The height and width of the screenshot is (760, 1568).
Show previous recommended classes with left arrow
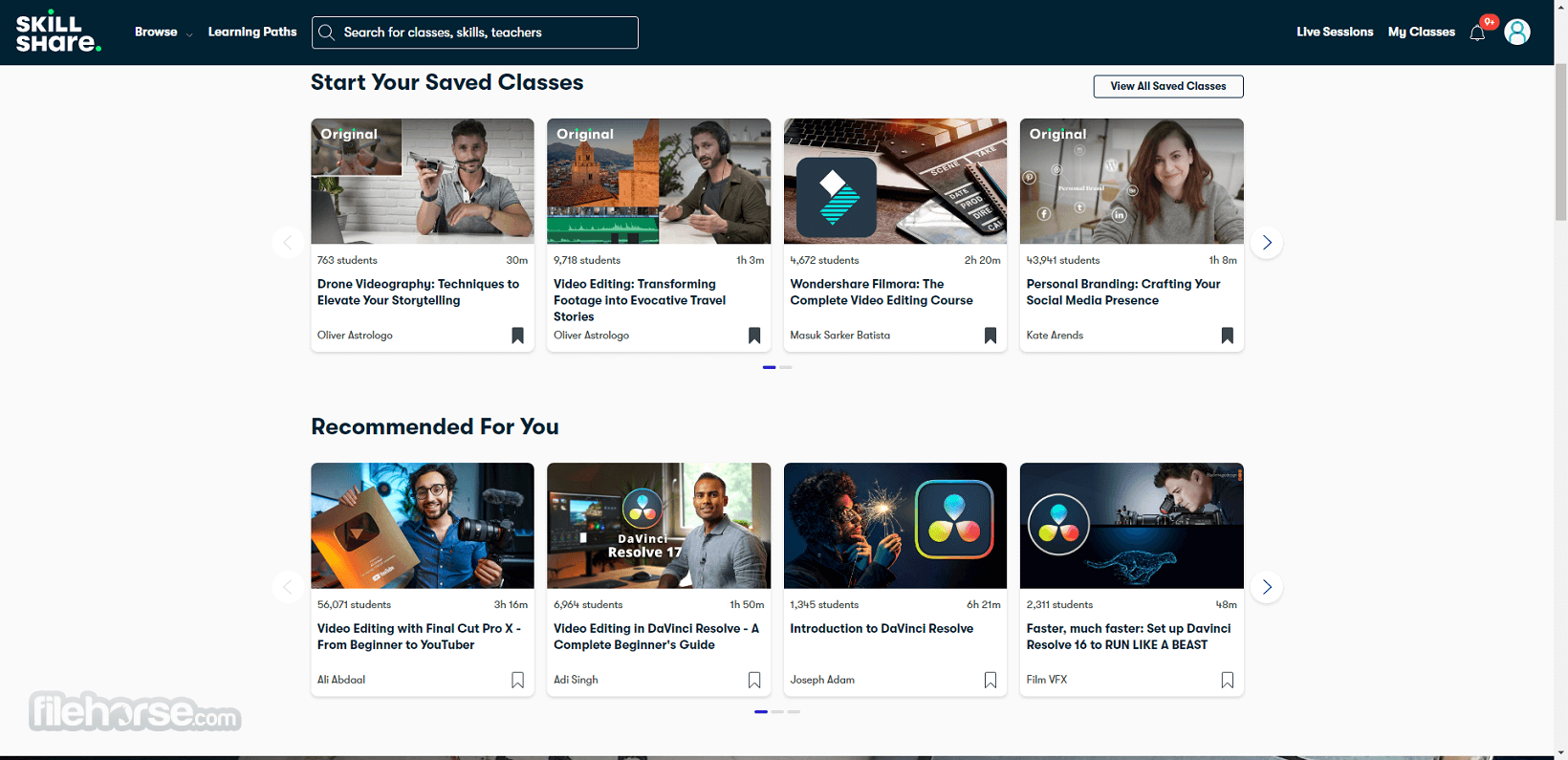coord(288,586)
